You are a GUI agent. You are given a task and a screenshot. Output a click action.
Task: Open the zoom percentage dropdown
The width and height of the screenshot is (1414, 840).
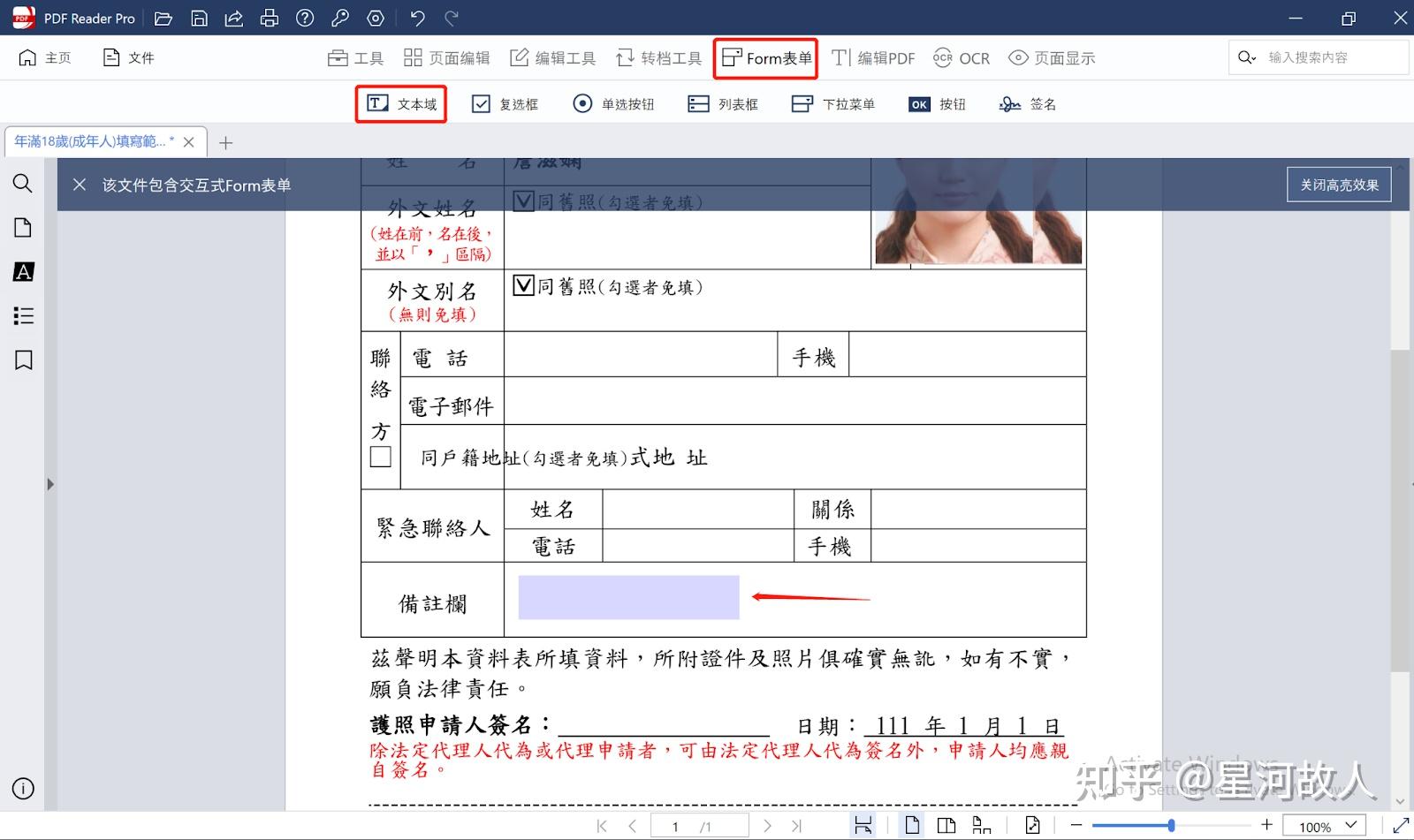click(1323, 826)
